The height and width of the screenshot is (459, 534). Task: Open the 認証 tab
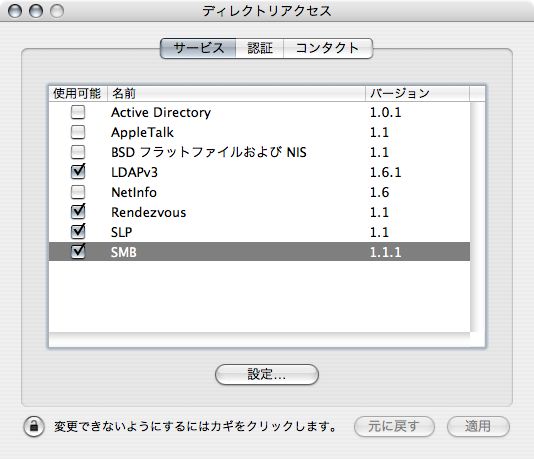click(x=260, y=48)
